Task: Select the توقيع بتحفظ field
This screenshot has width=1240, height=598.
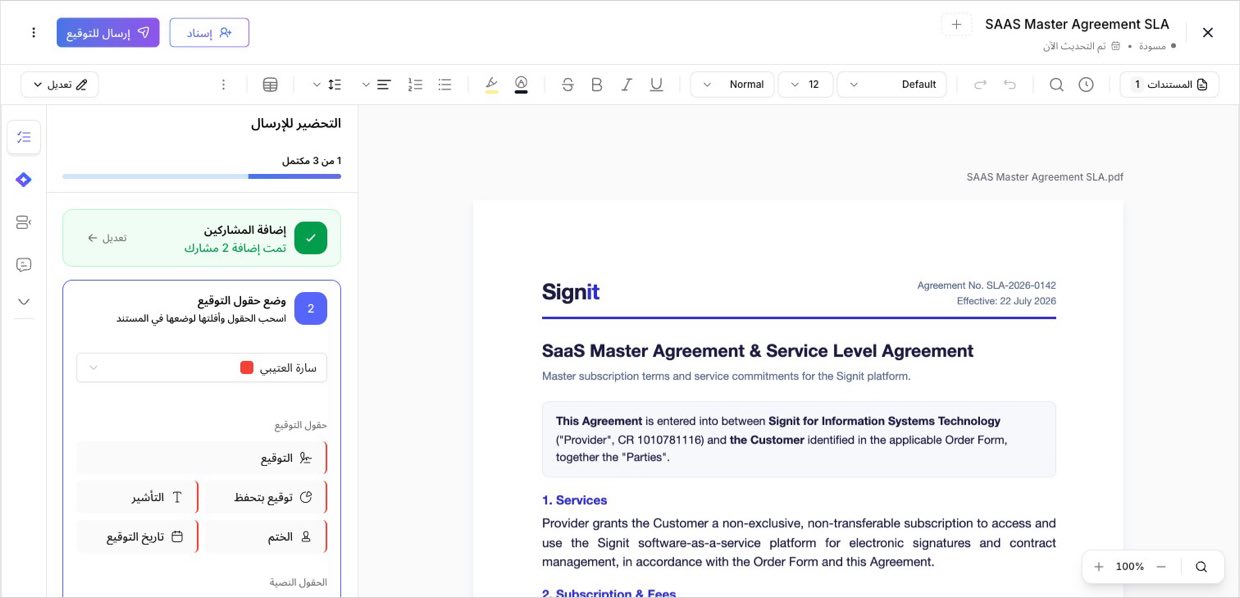Action: (263, 497)
